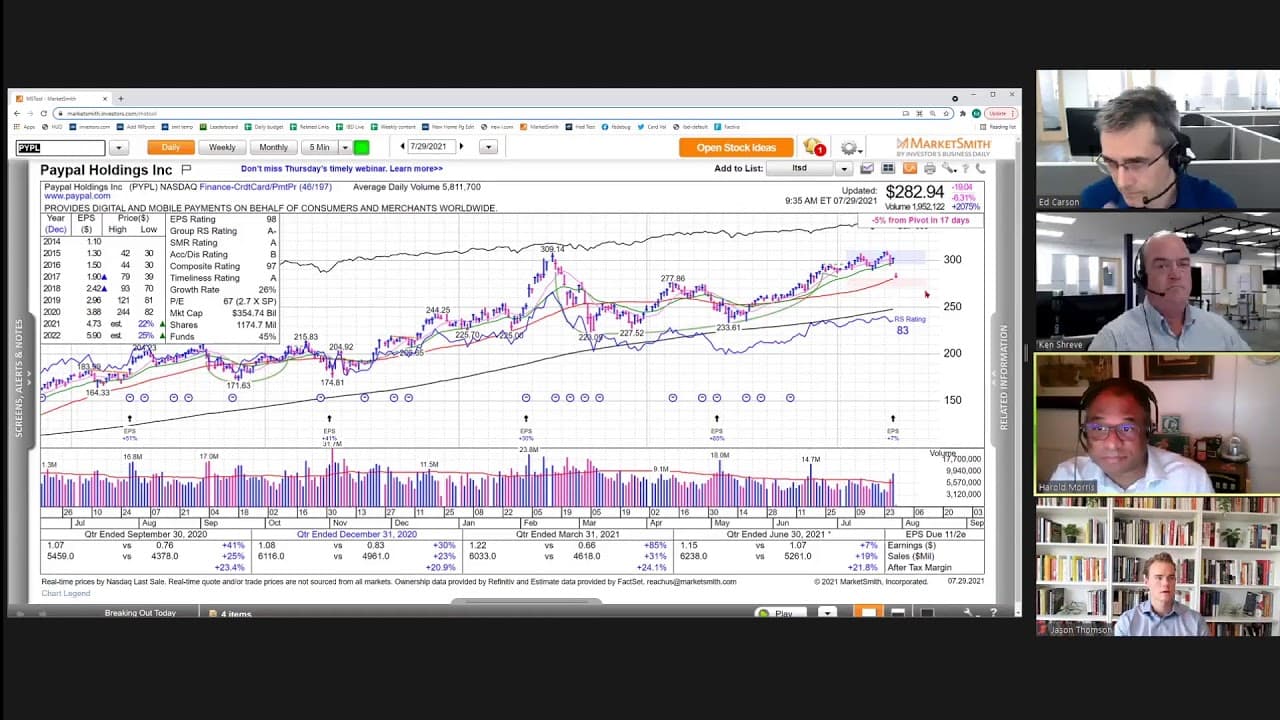Open a new browser tab
Viewport: 1280px width, 720px height.
tap(121, 99)
